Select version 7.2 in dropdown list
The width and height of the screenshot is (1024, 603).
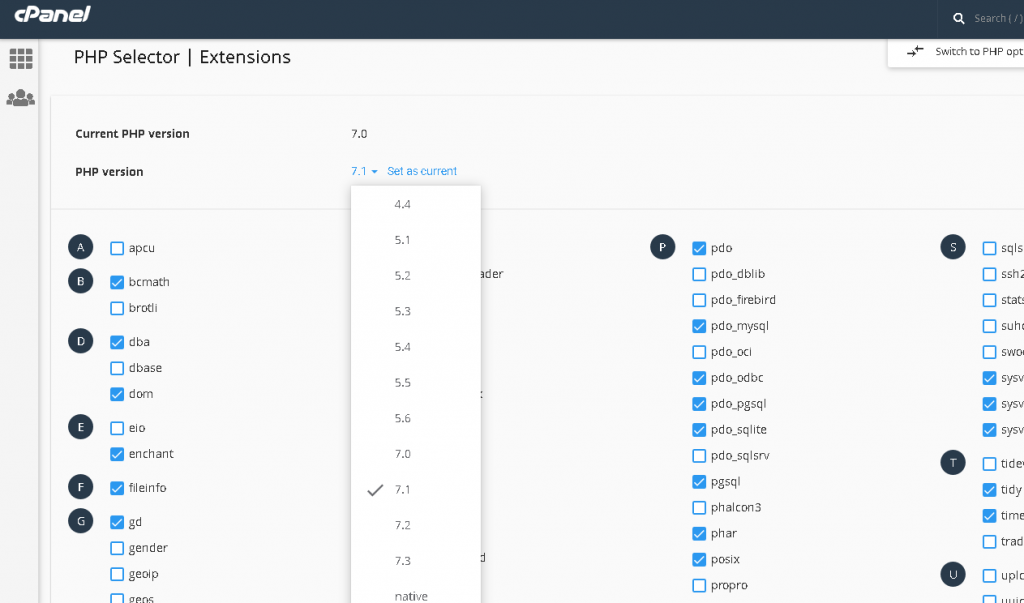pos(402,525)
